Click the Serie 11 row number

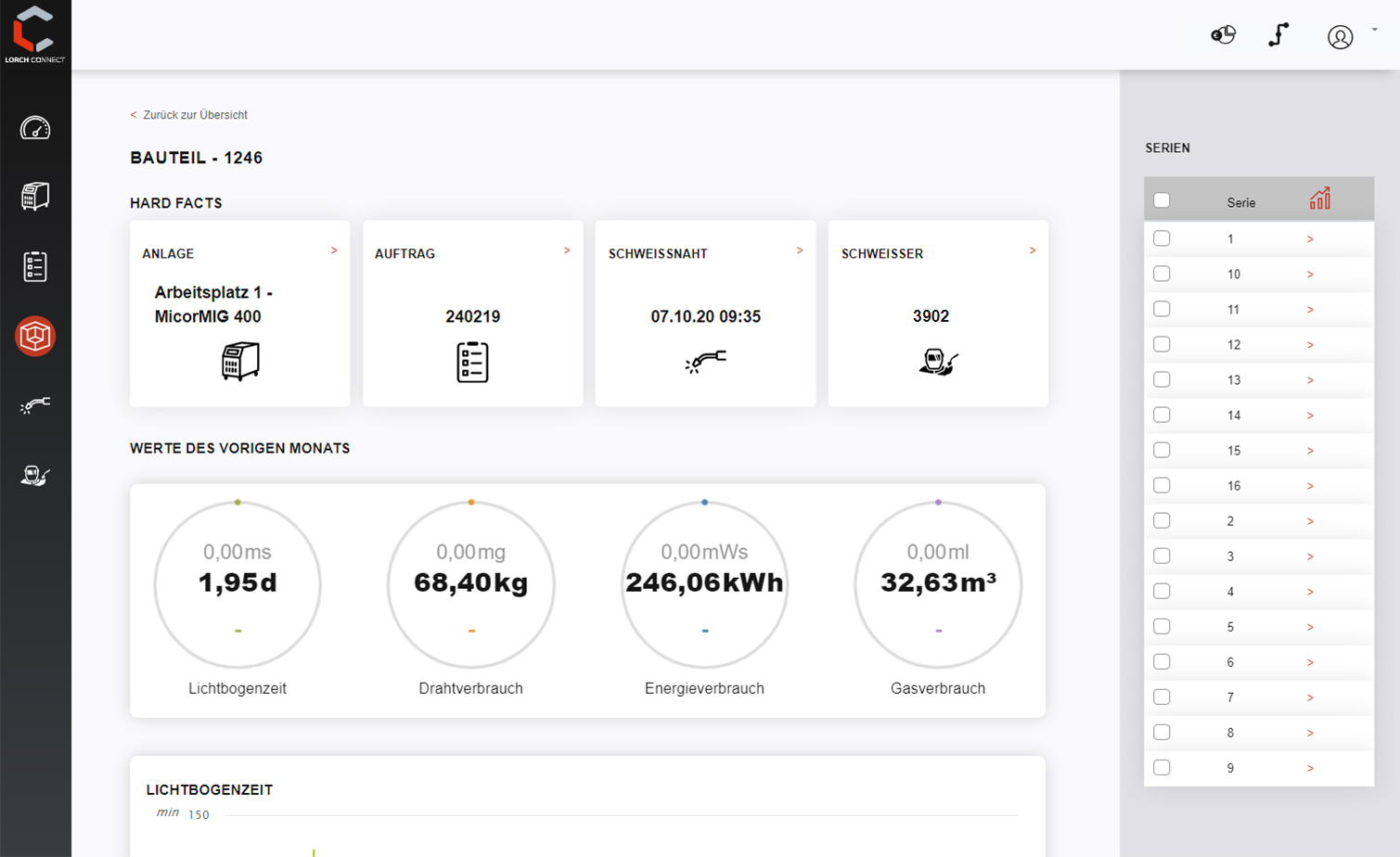[1233, 310]
